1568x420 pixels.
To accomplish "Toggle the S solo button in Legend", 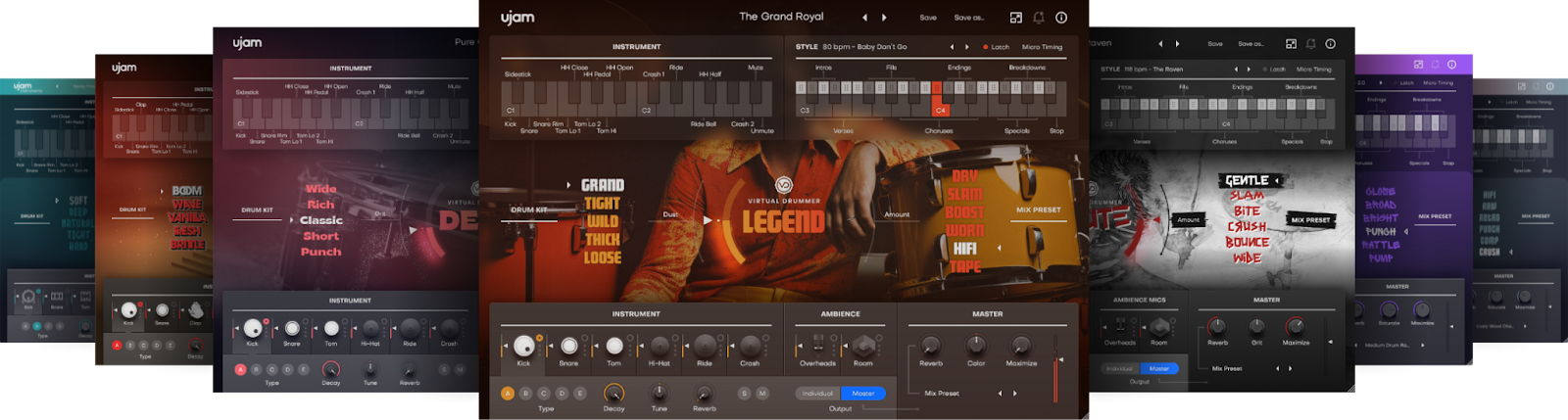I will tap(744, 394).
